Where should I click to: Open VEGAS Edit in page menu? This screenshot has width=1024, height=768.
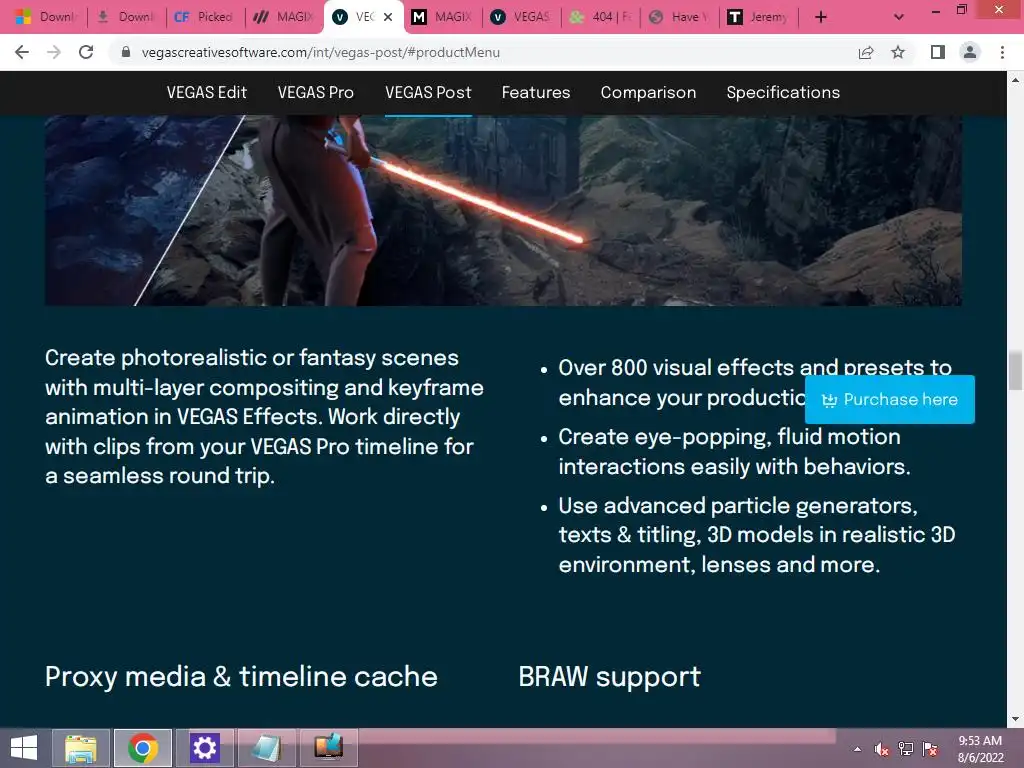(206, 93)
